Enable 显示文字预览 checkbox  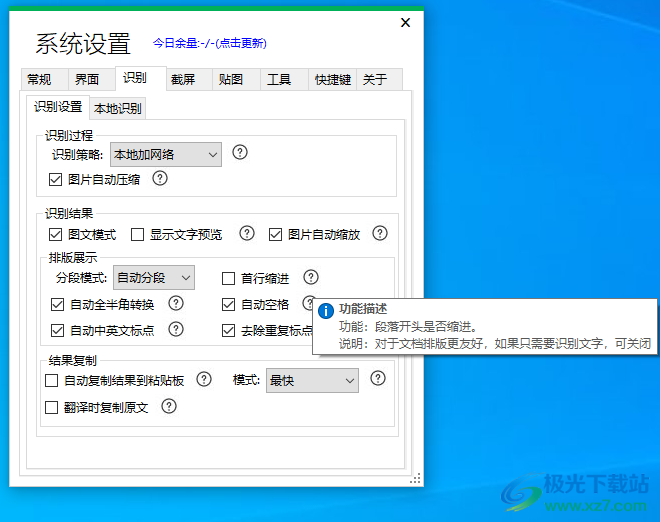point(137,234)
